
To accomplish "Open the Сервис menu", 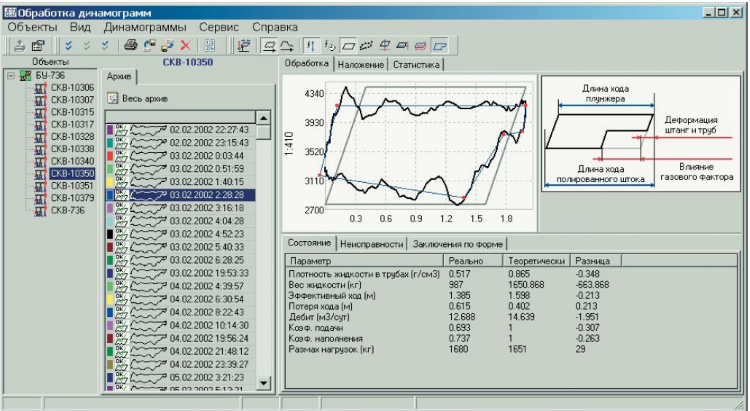I will click(219, 27).
